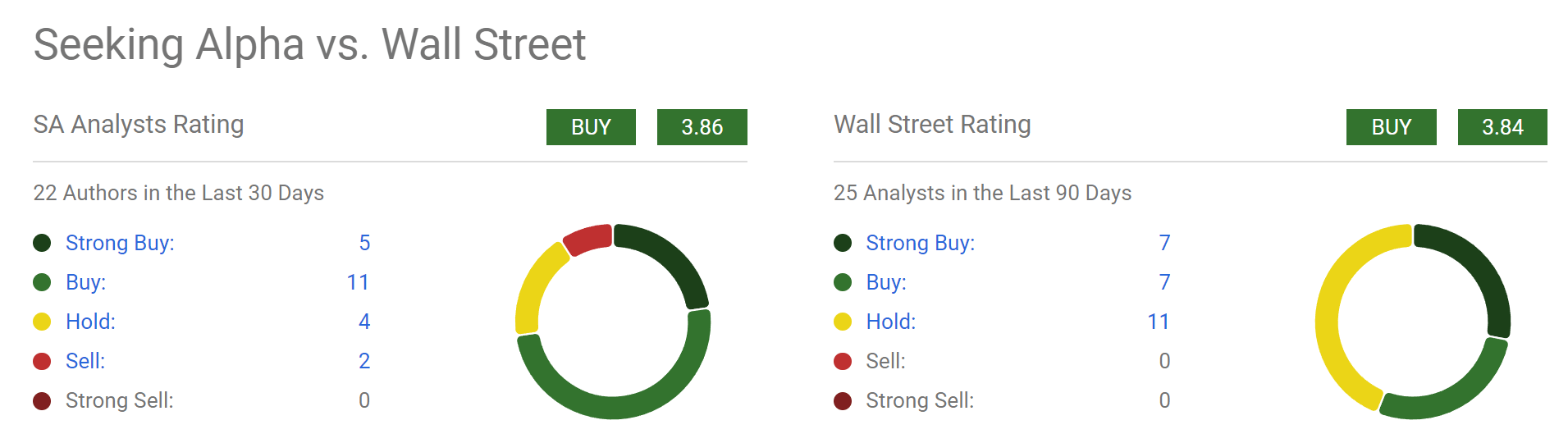Click the red Sell segment of SA donut chart
Image resolution: width=1568 pixels, height=443 pixels.
pyautogui.click(x=588, y=239)
